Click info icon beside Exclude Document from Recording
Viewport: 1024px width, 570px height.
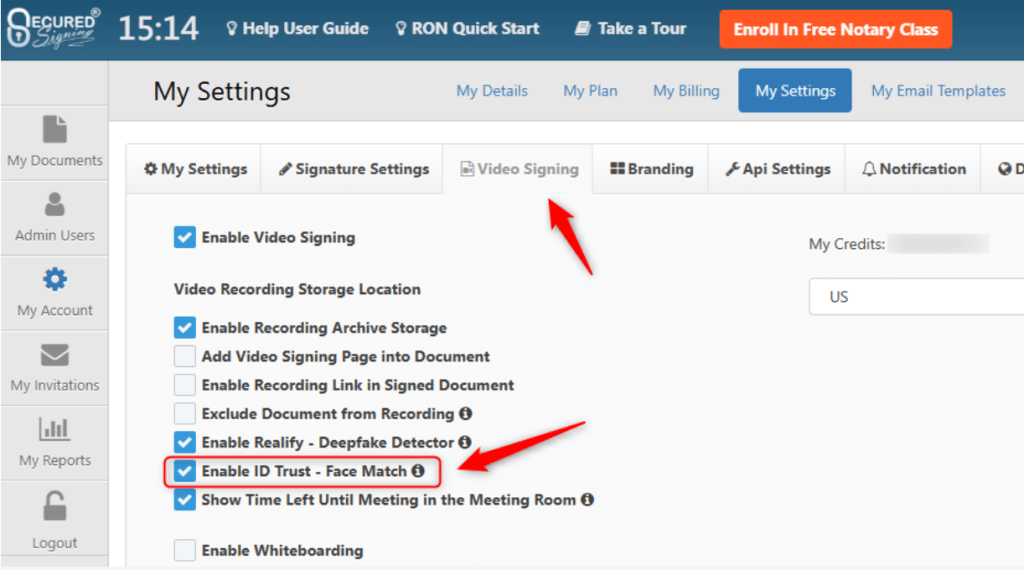click(x=465, y=413)
